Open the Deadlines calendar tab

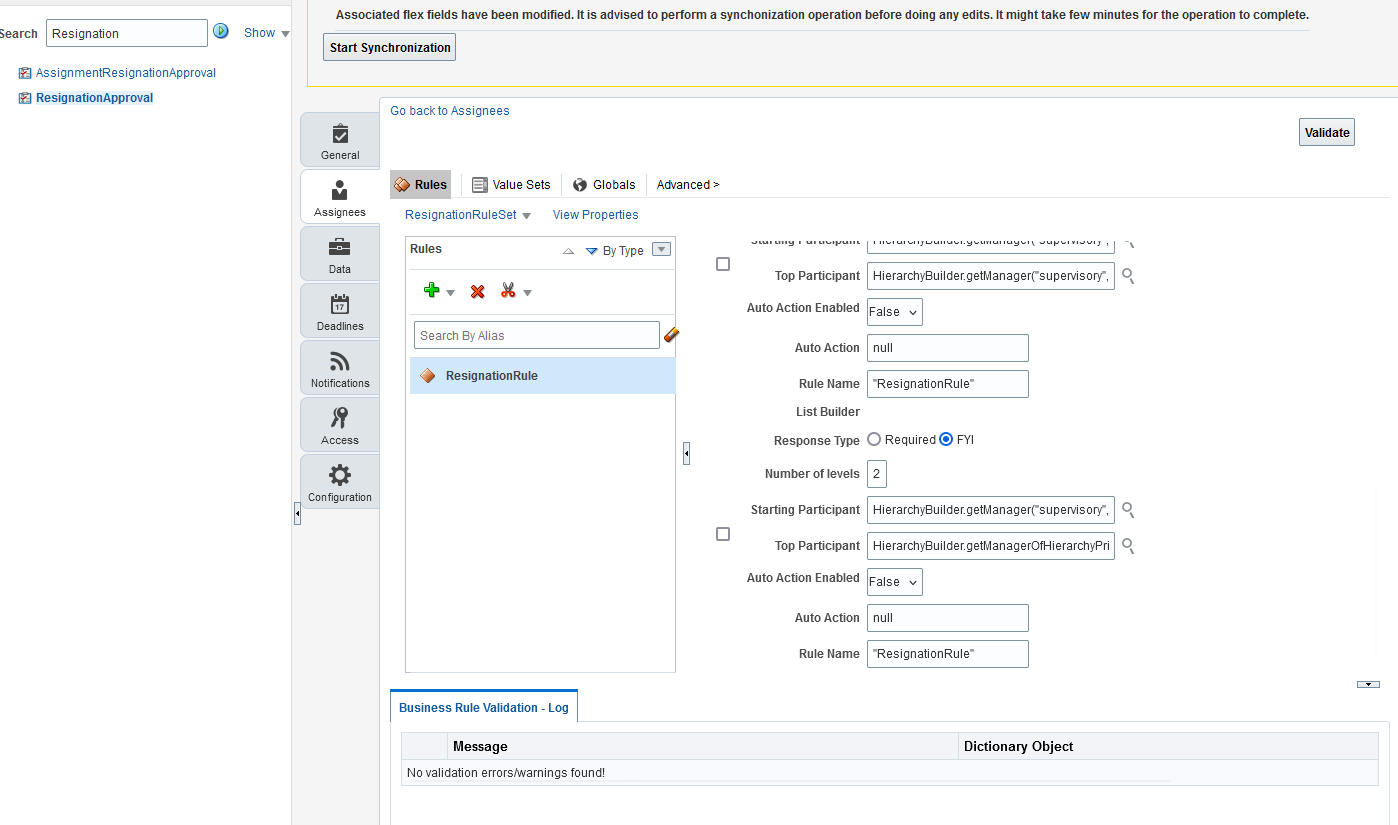[x=340, y=311]
